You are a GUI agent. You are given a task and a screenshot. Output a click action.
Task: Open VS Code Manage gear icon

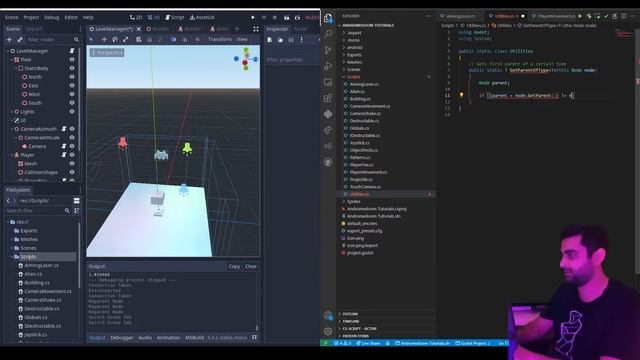(328, 331)
